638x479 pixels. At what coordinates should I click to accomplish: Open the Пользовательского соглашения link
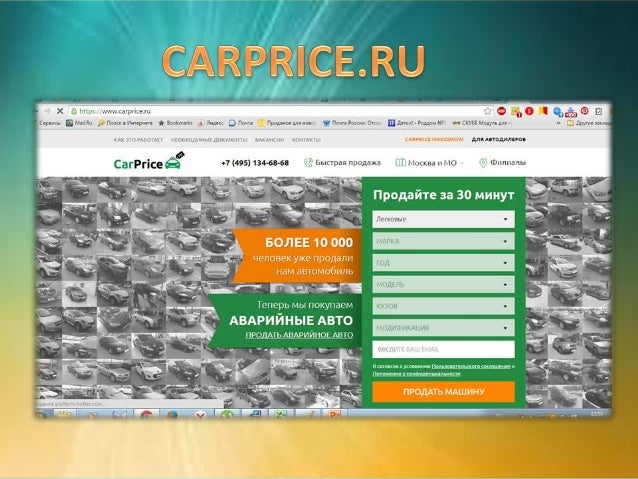[471, 366]
